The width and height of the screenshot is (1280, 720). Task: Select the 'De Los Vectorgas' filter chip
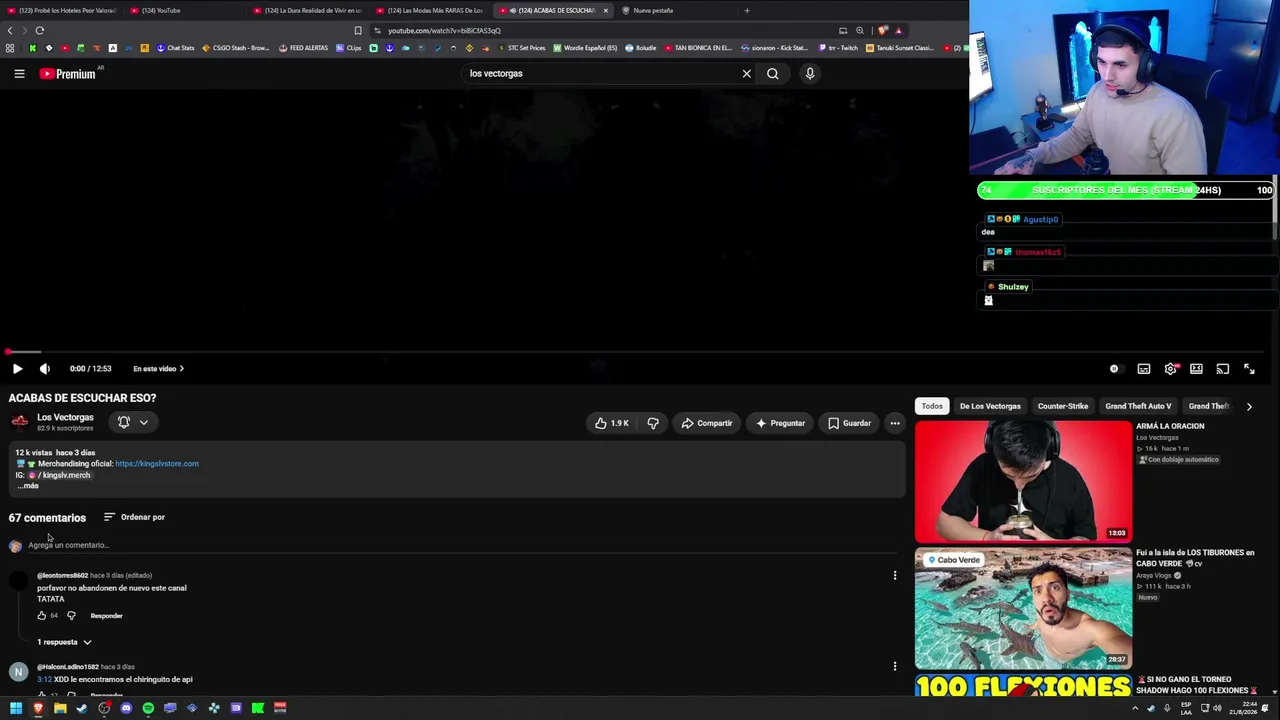coord(990,406)
